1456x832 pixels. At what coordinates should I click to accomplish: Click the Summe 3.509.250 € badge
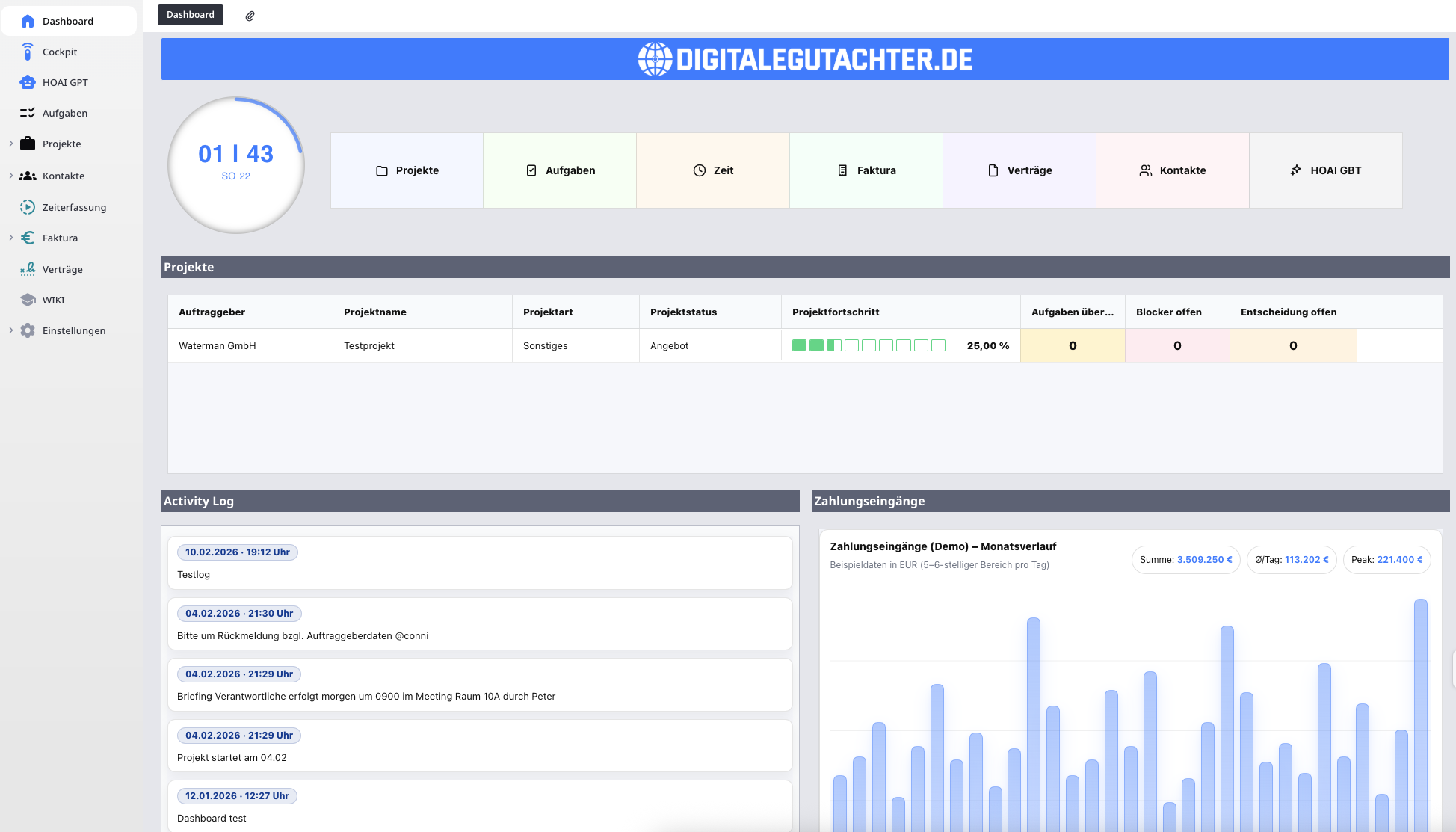[1186, 559]
